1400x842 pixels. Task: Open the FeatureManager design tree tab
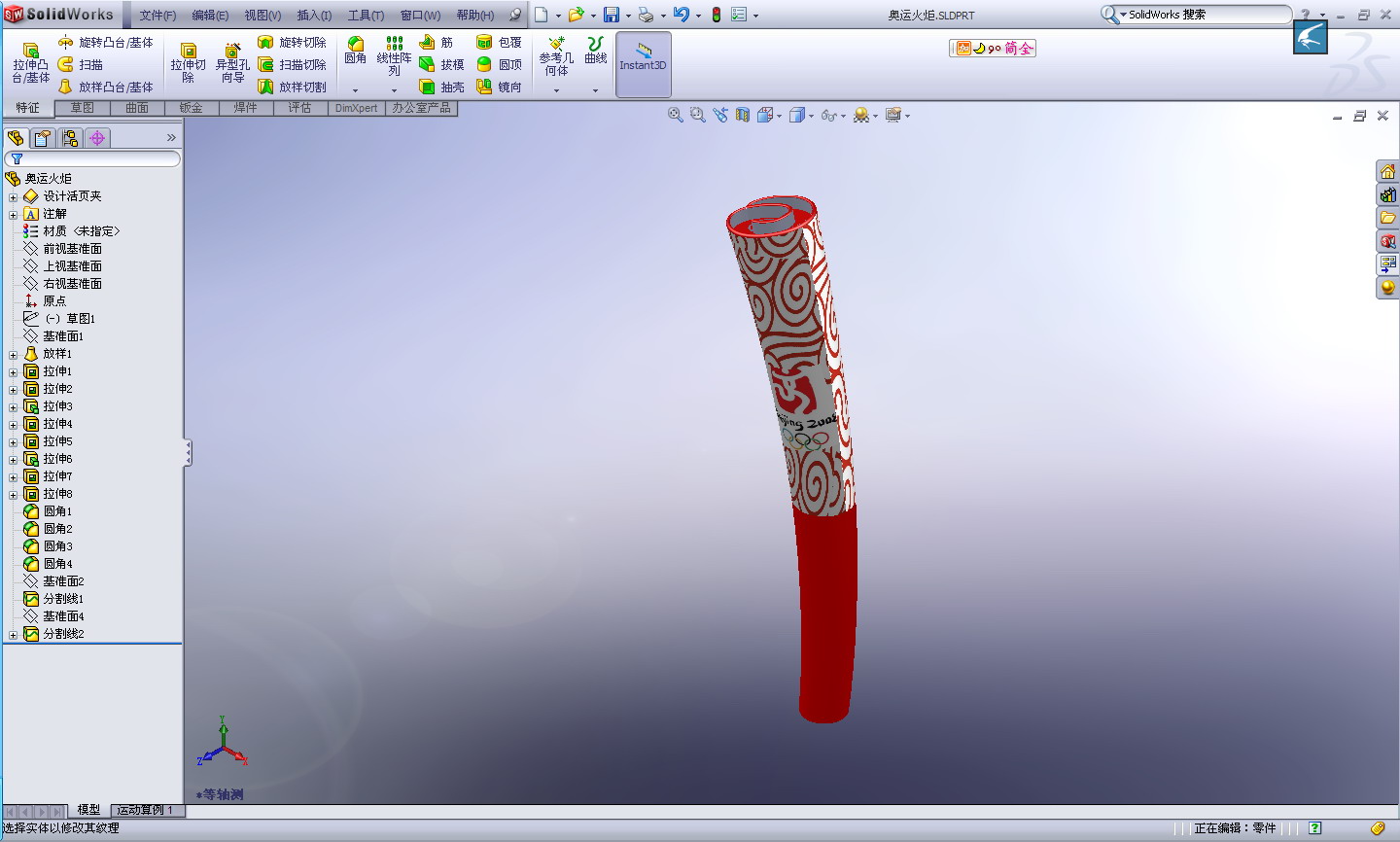[16, 138]
